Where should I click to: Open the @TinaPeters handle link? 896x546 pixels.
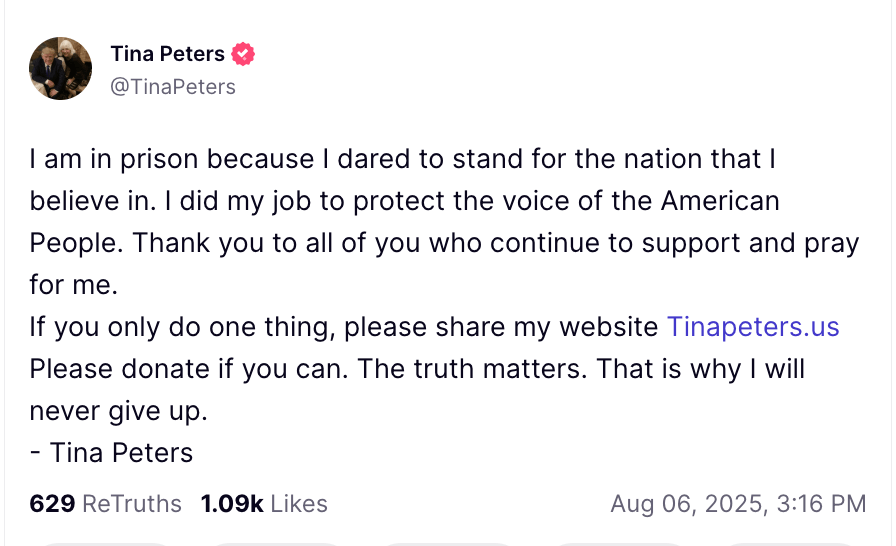[172, 87]
